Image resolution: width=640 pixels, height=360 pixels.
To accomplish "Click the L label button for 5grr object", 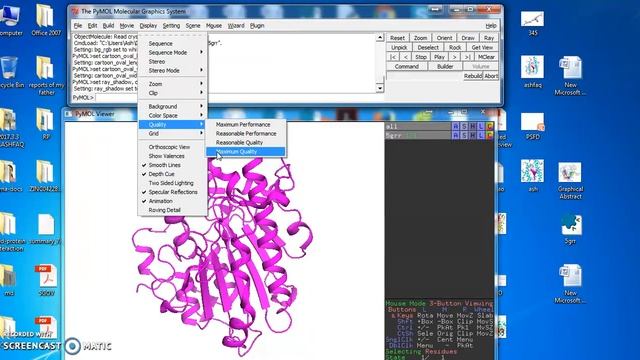I will [481, 135].
